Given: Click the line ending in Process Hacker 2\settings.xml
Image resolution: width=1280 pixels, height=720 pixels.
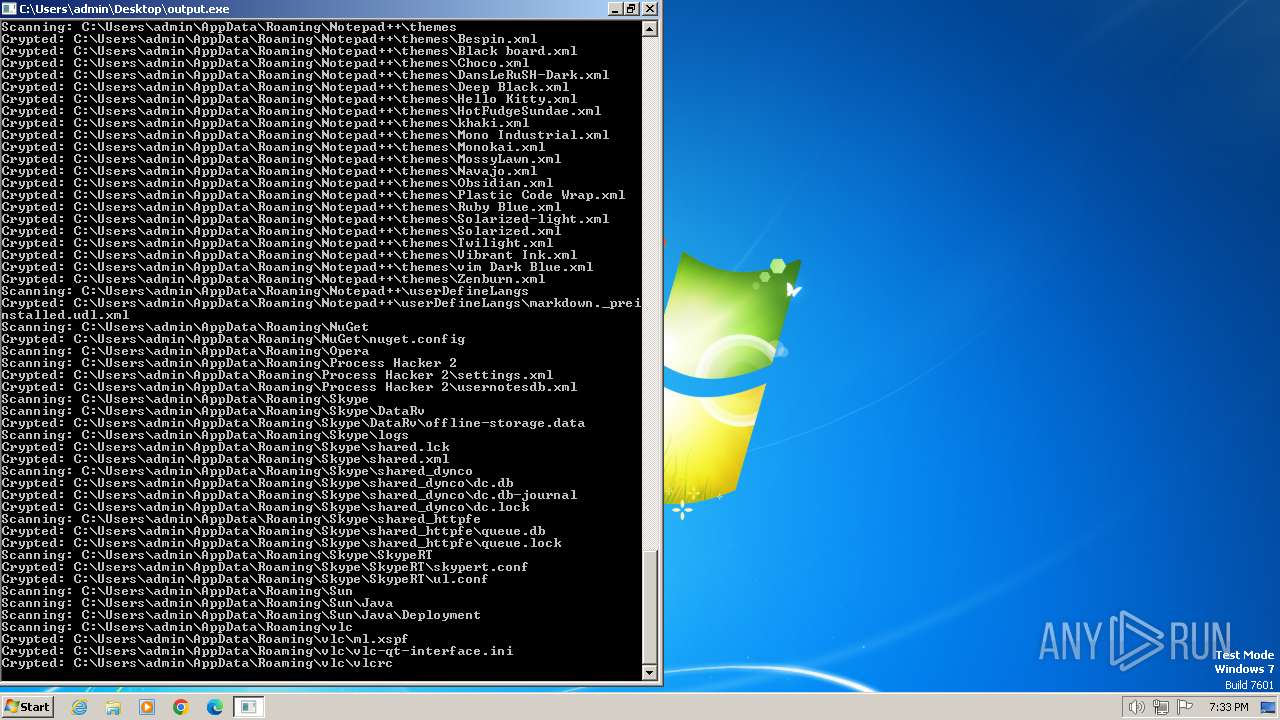Looking at the screenshot, I should tap(277, 375).
